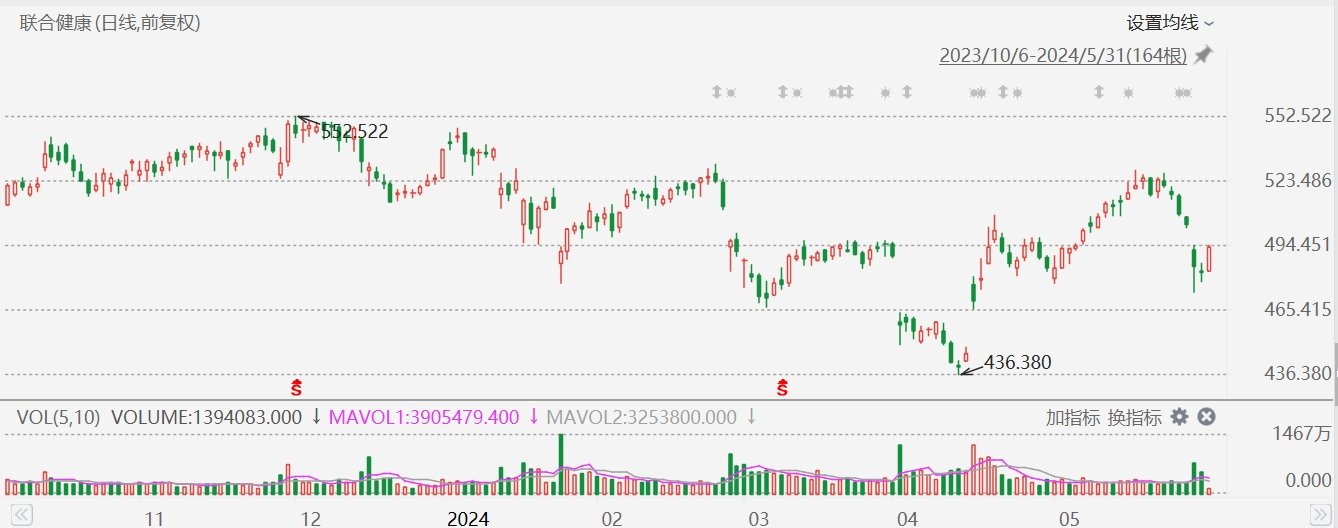Open the 2023/10/6-2024/5/31 date range link
1338x528 pixels.
(x=1063, y=56)
